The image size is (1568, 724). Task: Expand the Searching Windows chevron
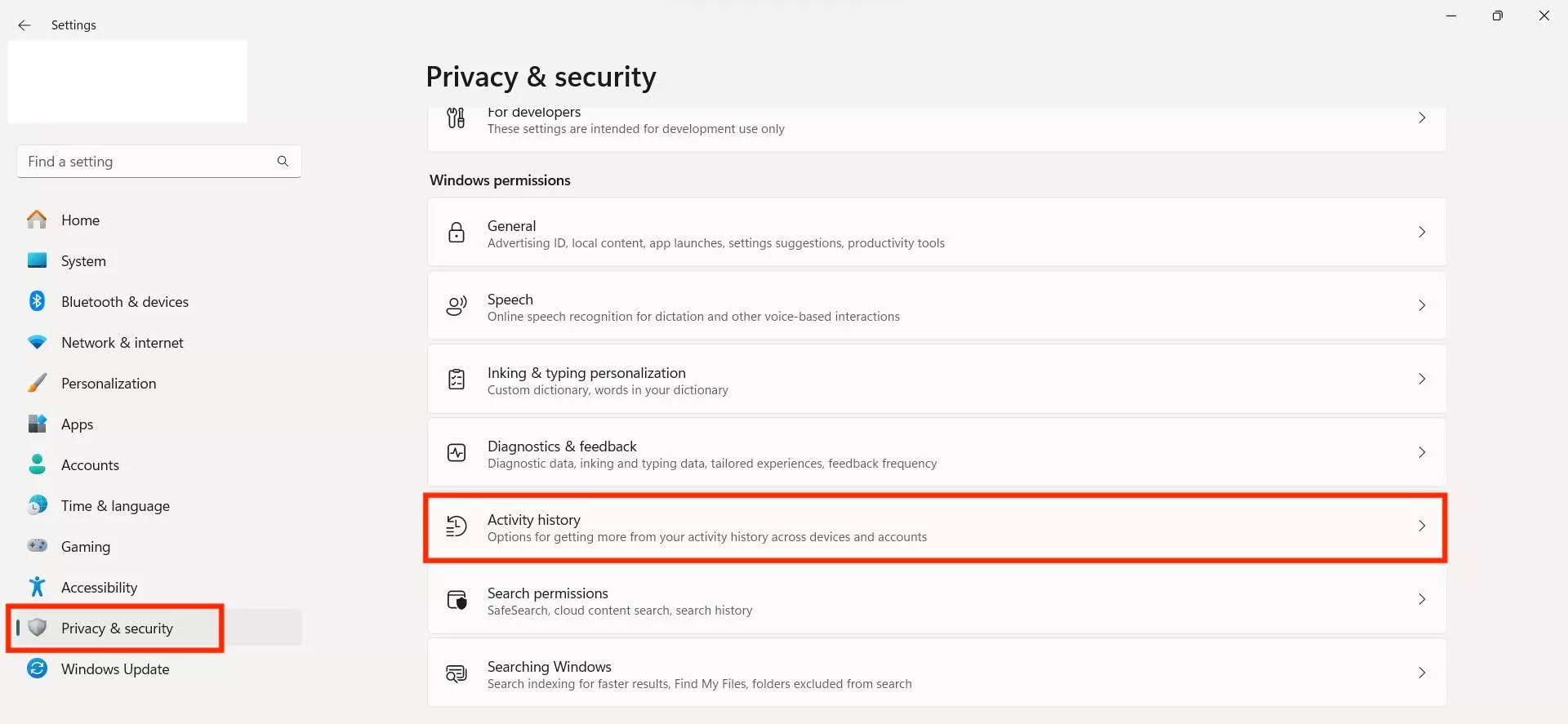coord(1422,673)
